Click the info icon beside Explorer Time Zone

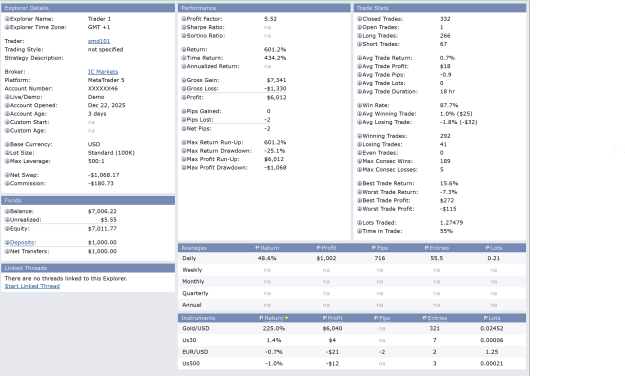pyautogui.click(x=7, y=27)
